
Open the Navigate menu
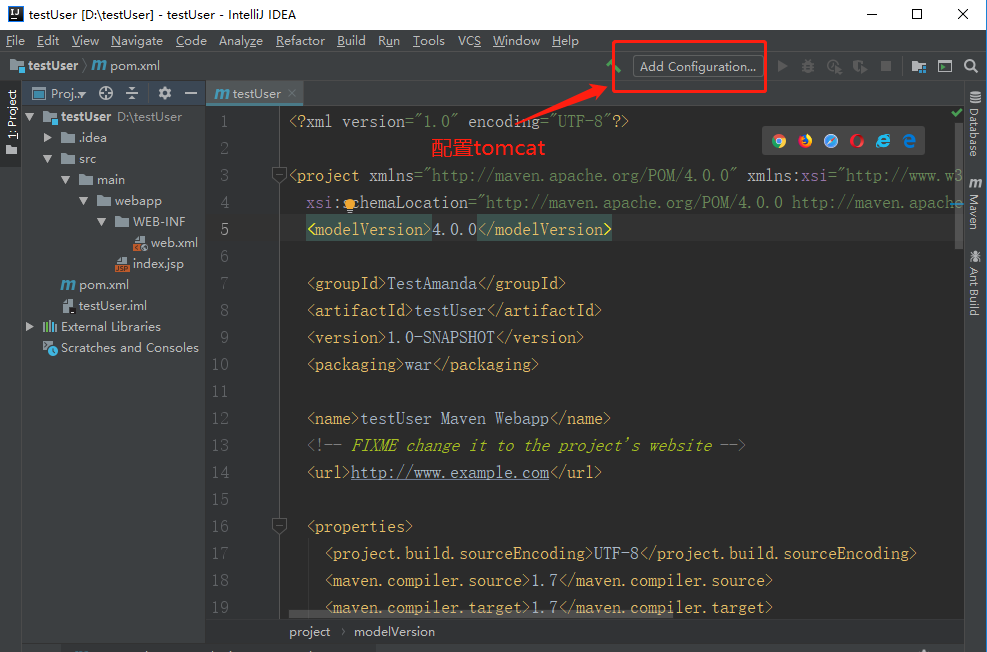[137, 41]
